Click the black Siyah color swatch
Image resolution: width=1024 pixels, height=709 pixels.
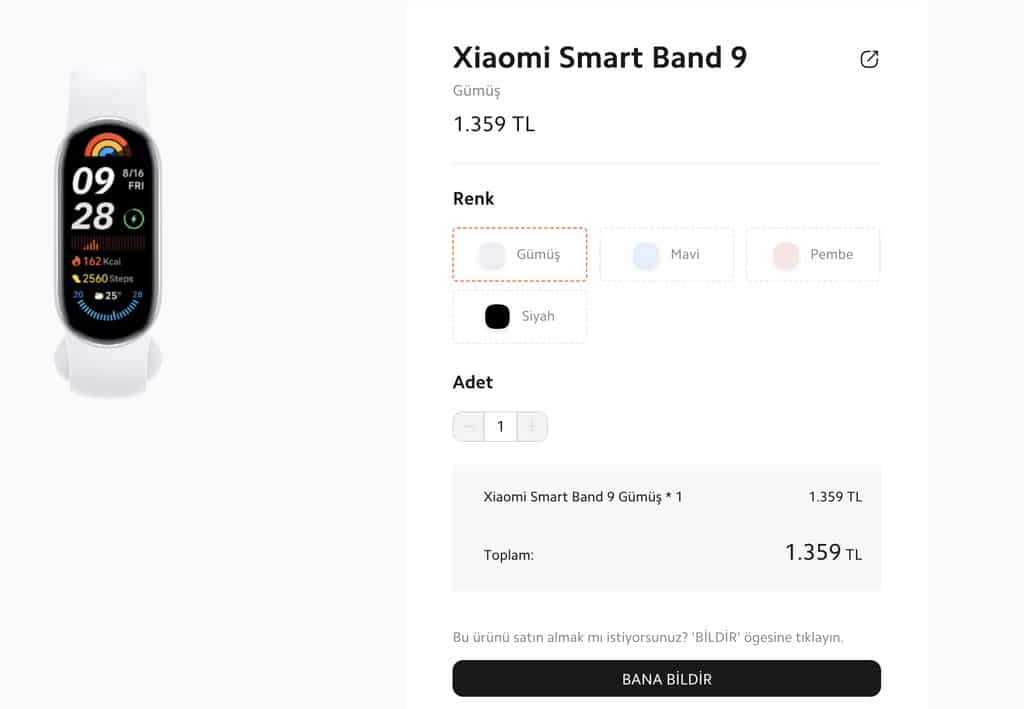[x=497, y=317]
